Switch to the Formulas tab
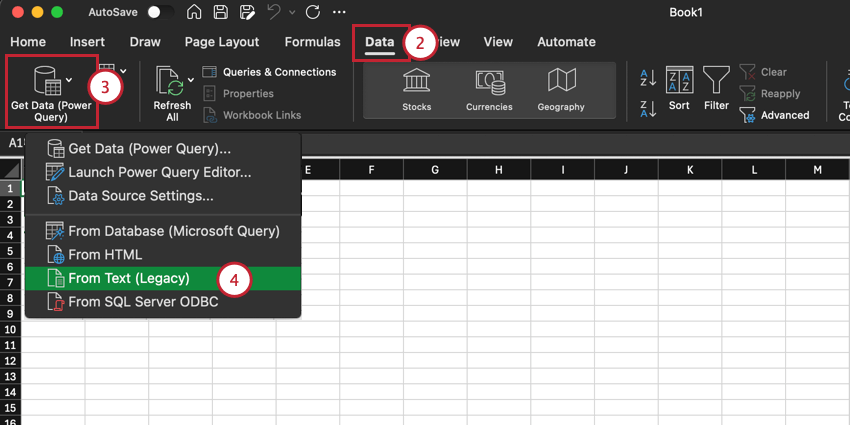The image size is (850, 425). coord(313,42)
